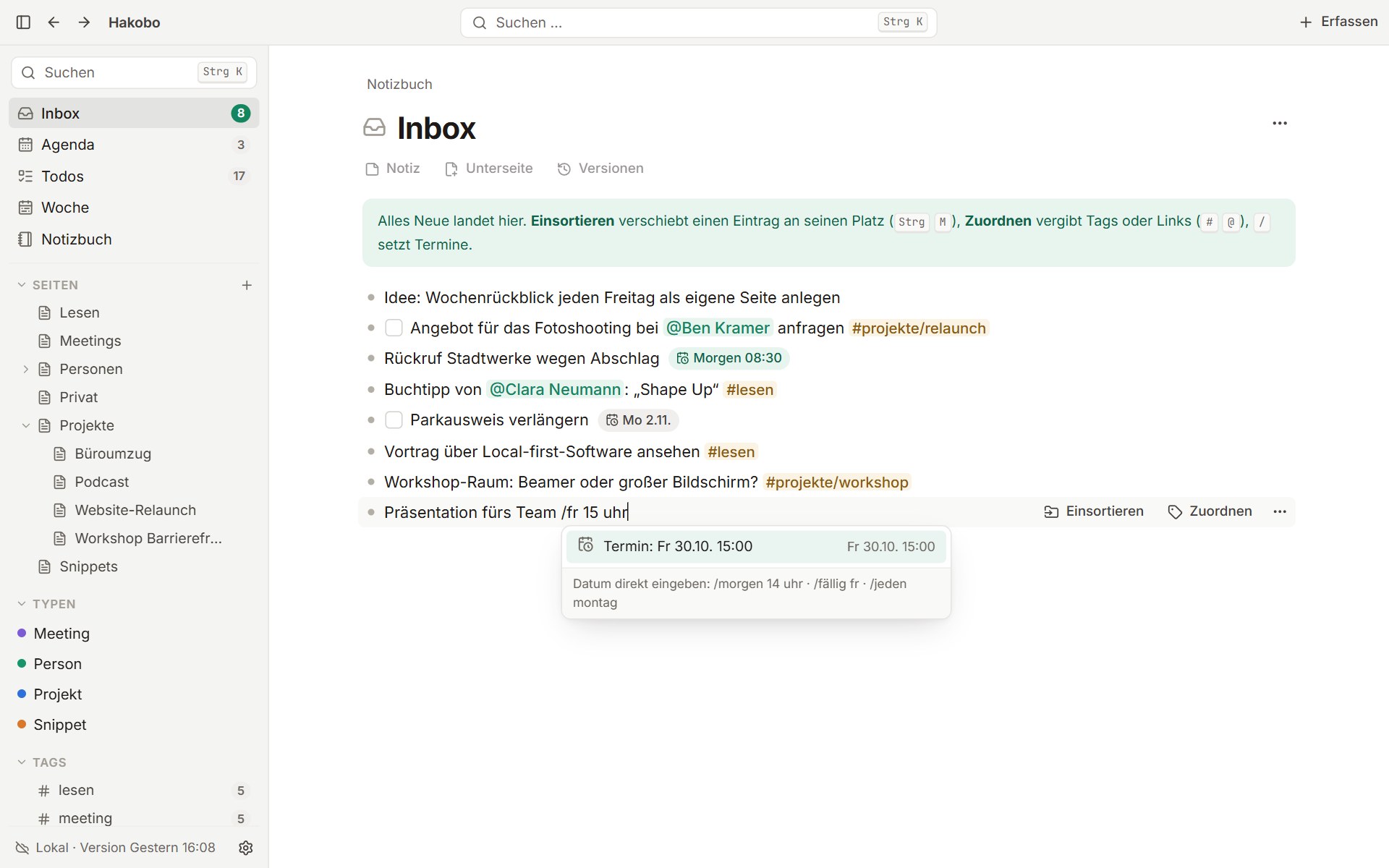Collapse the Projekte page tree
Screen dimensions: 1389x868
(26, 425)
